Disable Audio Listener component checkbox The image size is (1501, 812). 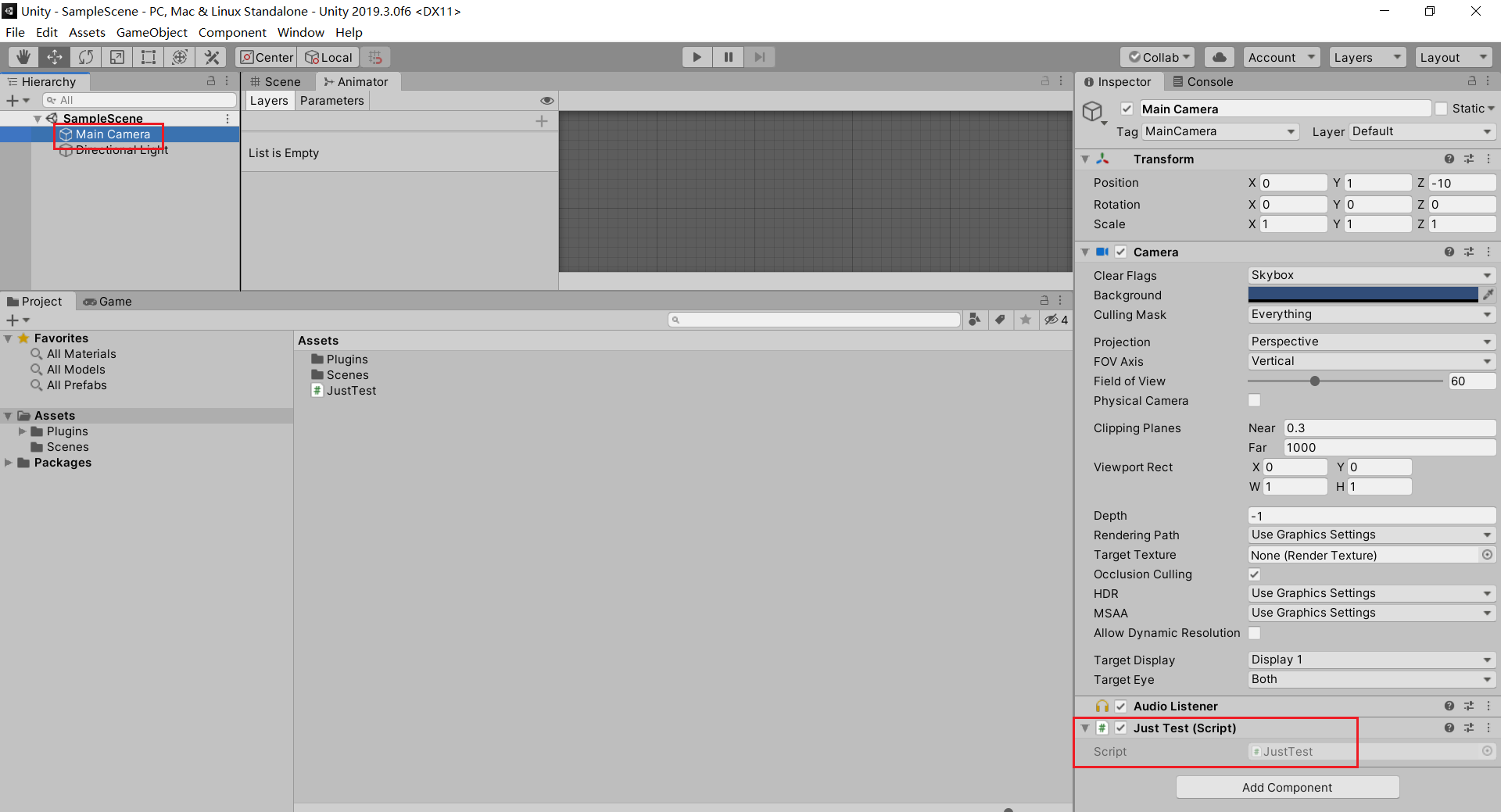[x=1120, y=706]
